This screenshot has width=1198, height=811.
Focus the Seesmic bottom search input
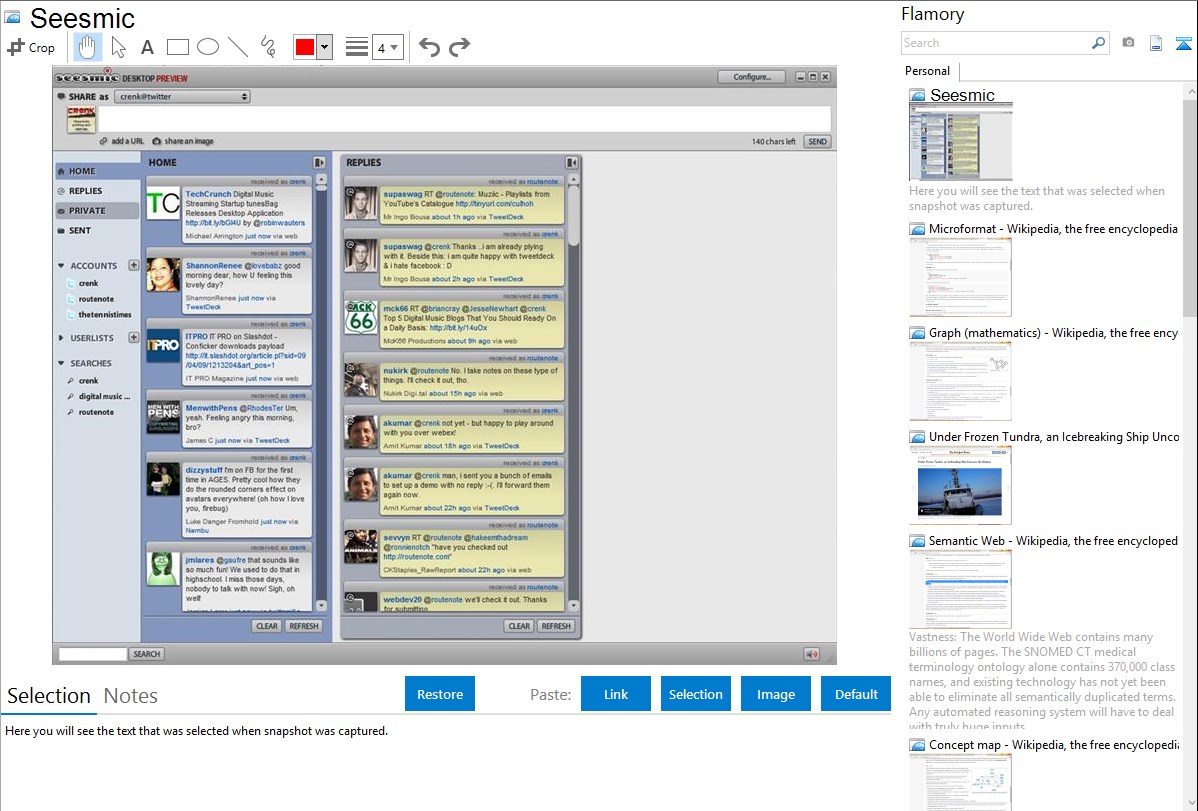tap(92, 654)
